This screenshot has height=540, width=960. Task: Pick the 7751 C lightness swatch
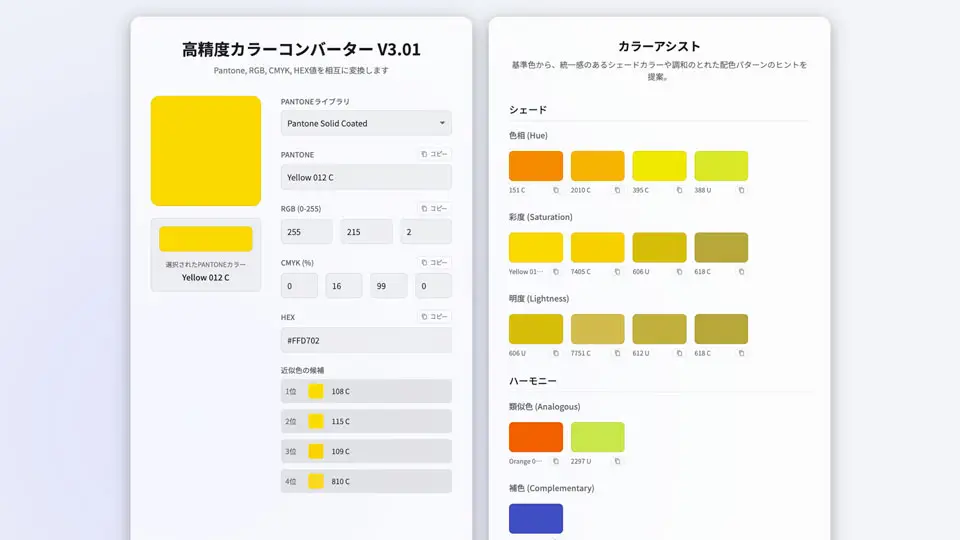click(598, 329)
